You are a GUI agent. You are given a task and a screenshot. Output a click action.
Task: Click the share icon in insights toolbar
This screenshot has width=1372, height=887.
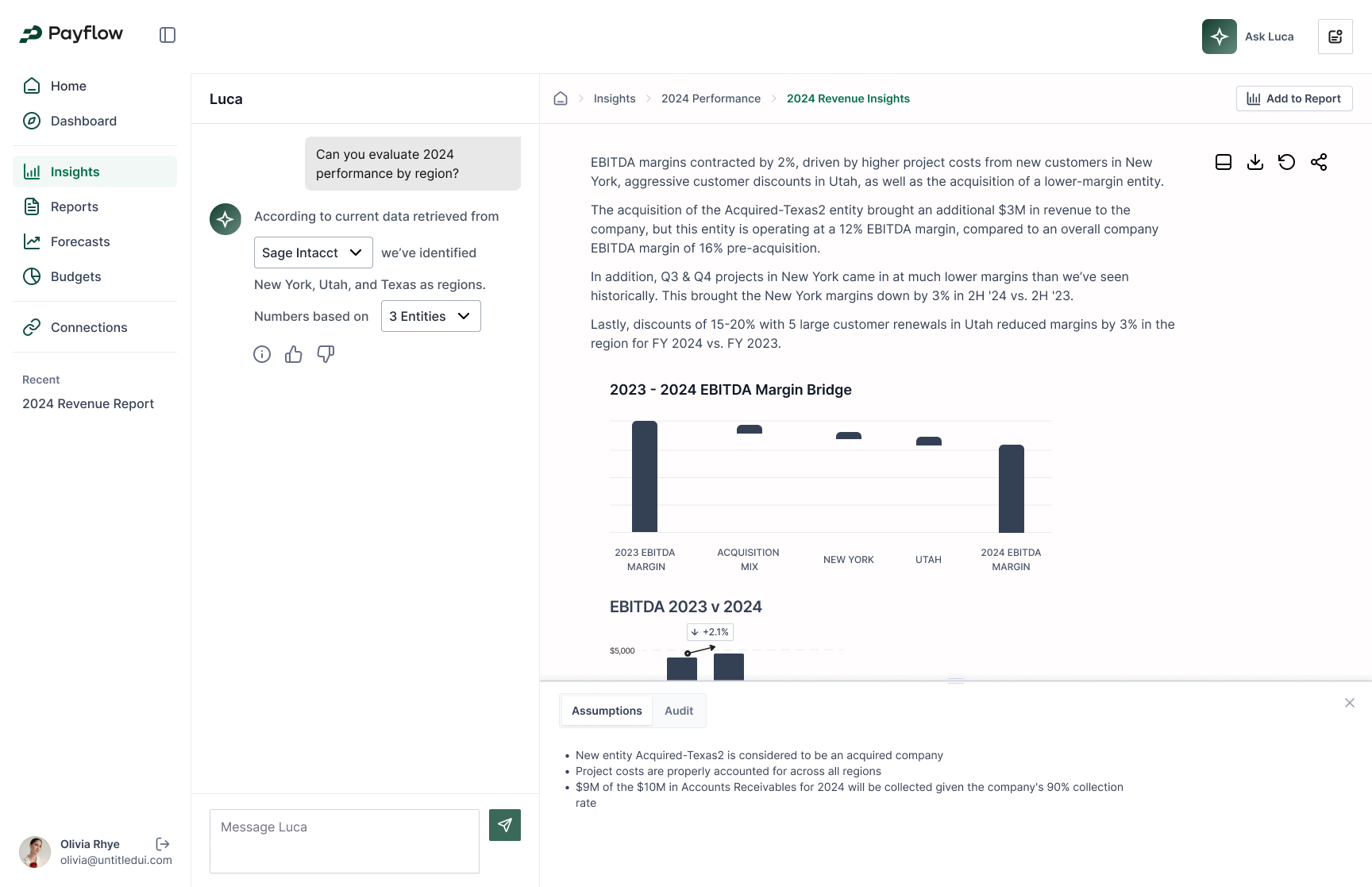pyautogui.click(x=1319, y=162)
